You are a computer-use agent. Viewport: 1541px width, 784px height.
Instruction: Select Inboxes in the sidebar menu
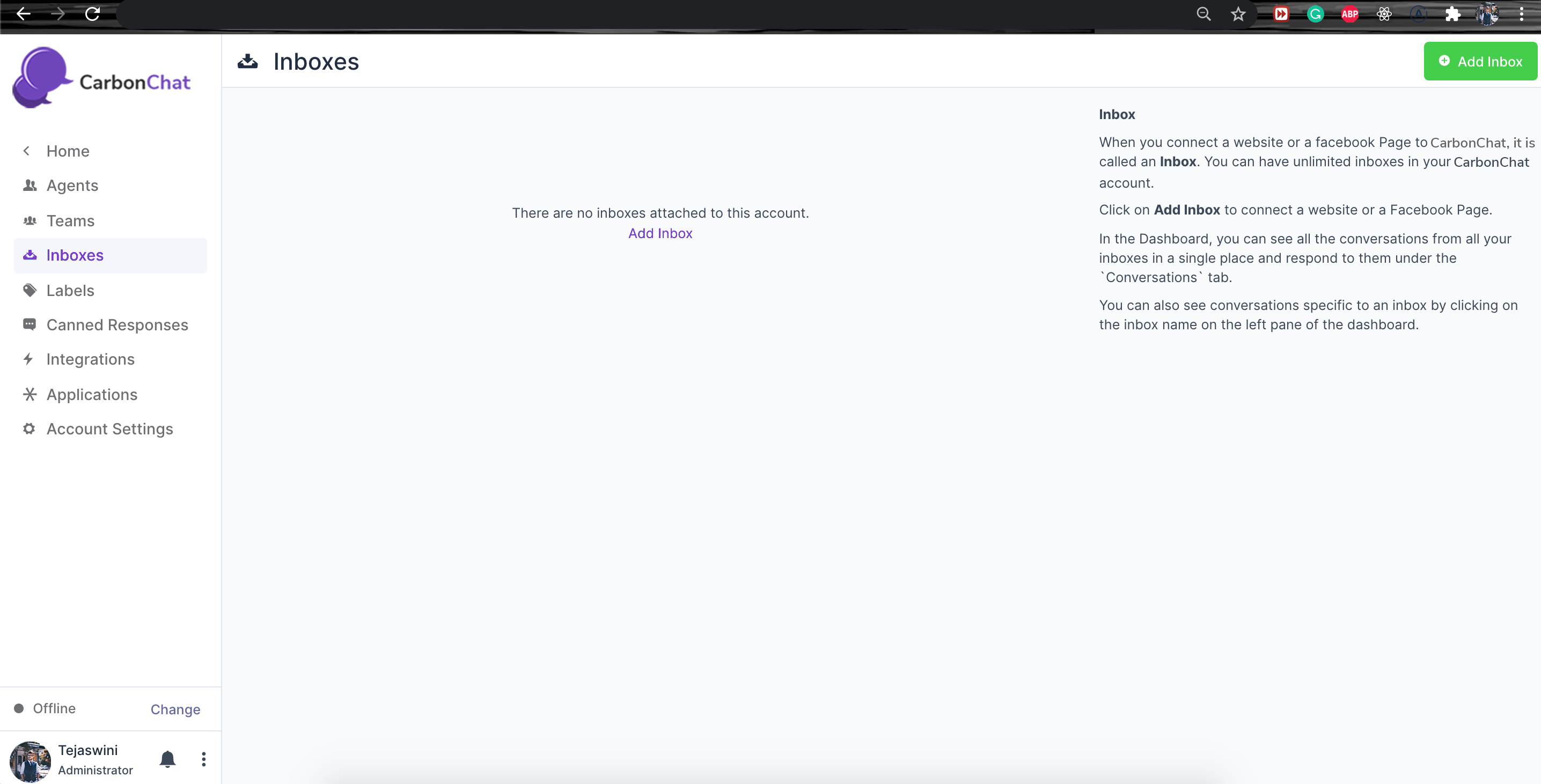coord(75,255)
